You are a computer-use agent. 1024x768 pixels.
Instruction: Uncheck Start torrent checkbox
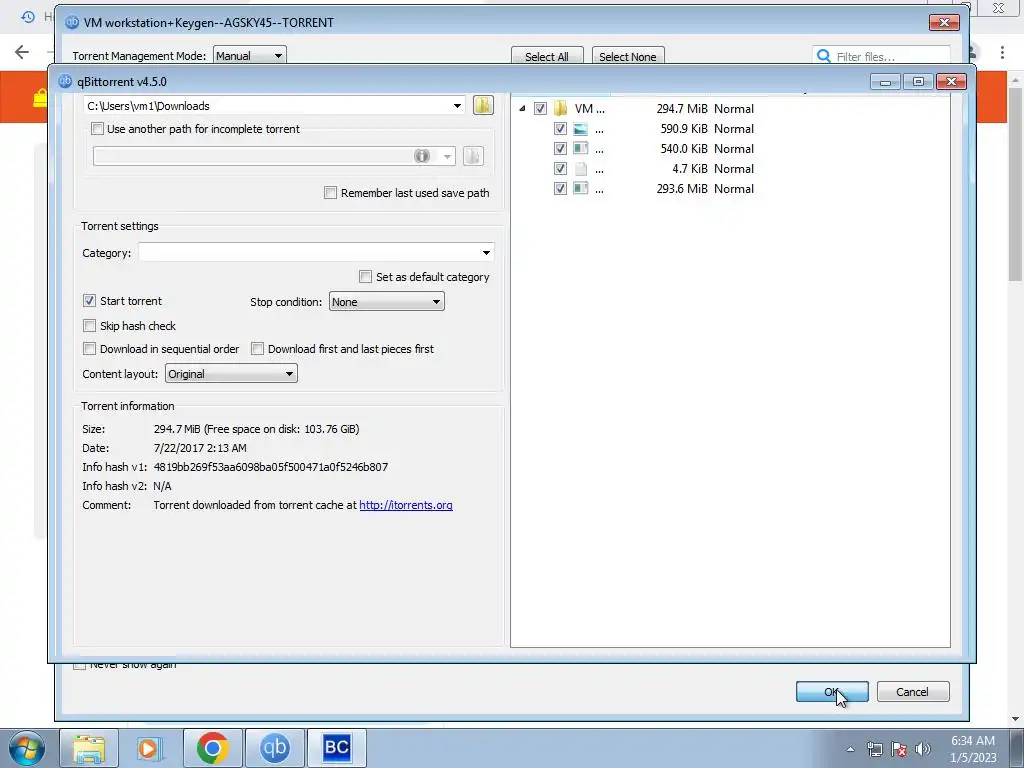89,300
